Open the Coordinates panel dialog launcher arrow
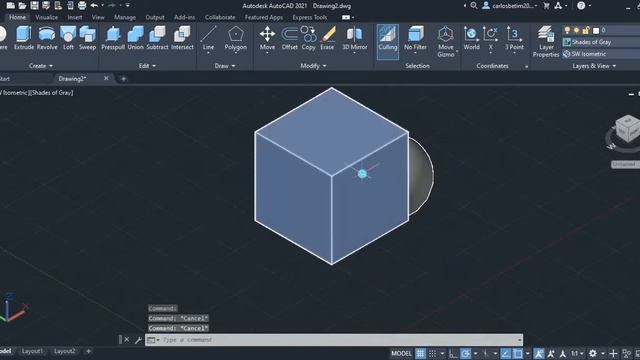This screenshot has height=360, width=640. point(526,66)
